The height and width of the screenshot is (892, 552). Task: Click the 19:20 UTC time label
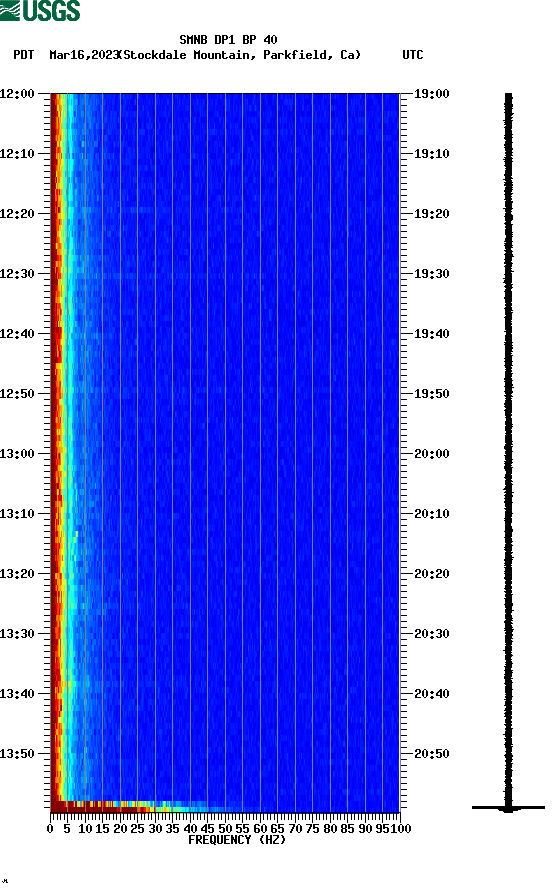coord(431,214)
